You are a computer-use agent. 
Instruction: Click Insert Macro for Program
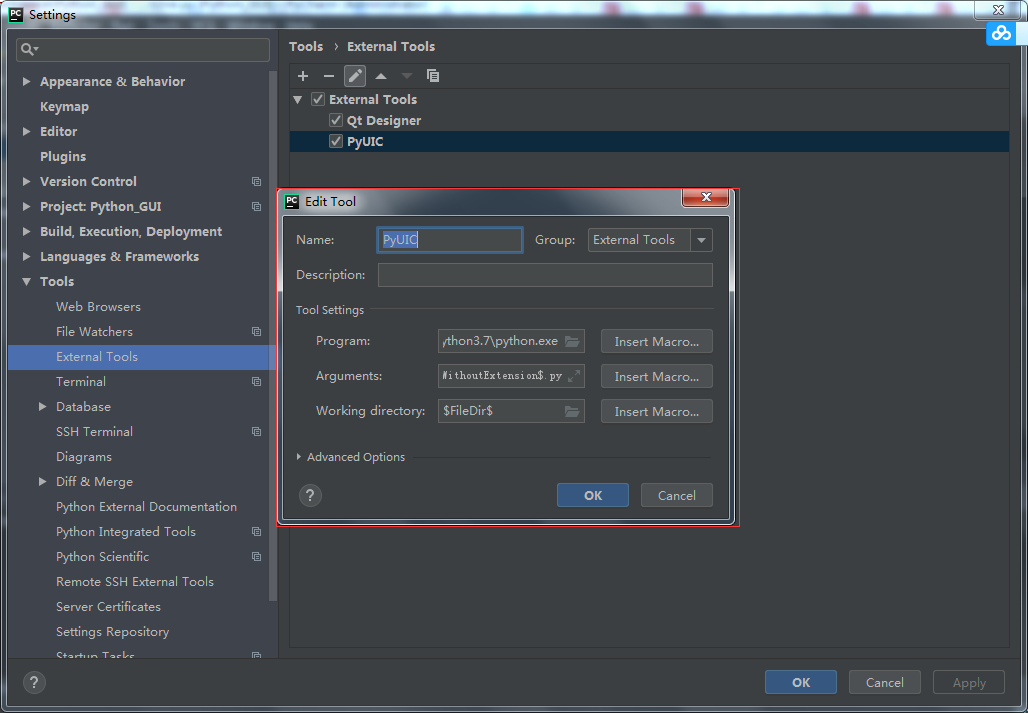pyautogui.click(x=656, y=341)
